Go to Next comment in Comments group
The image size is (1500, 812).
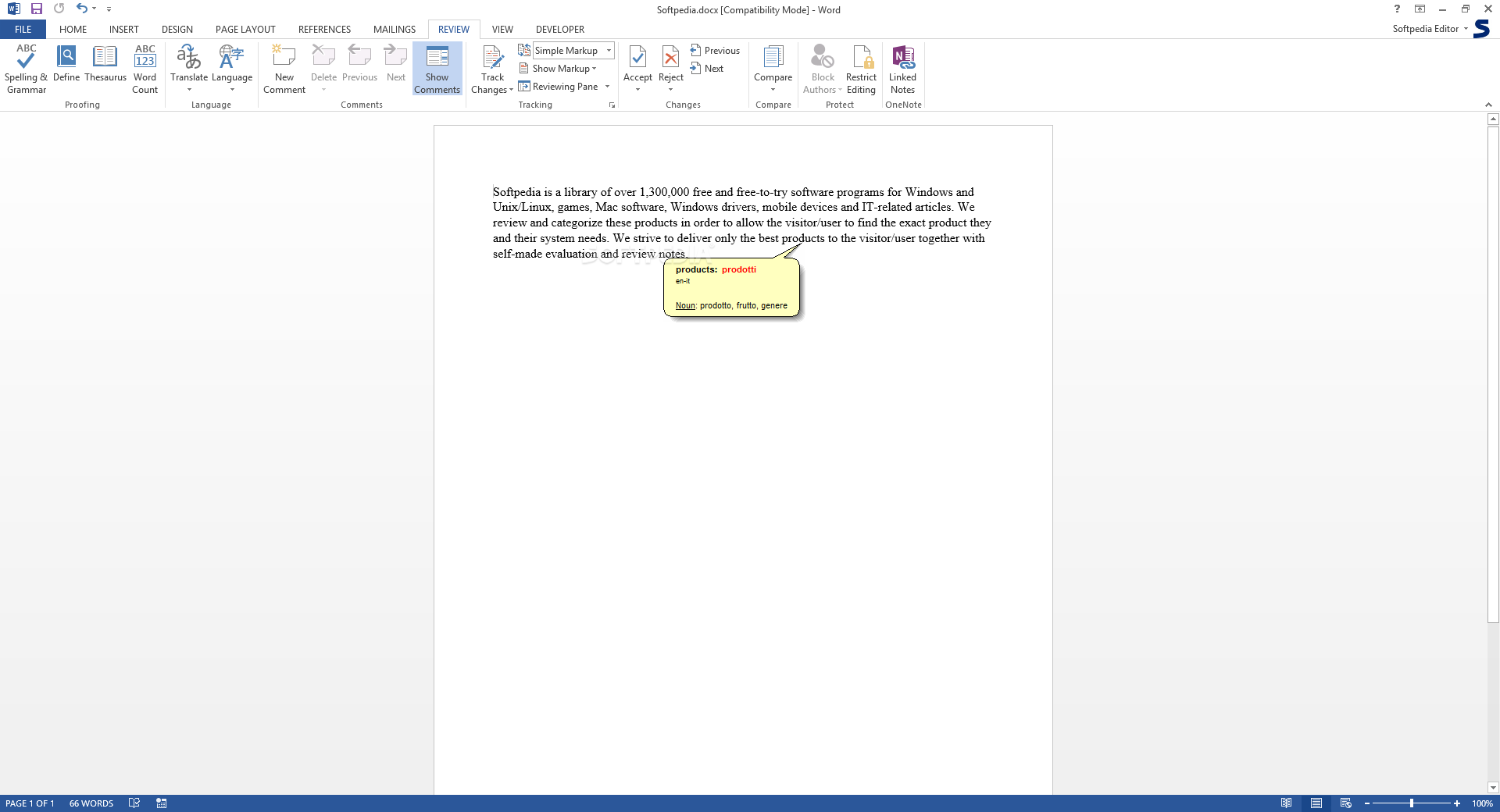click(x=396, y=64)
